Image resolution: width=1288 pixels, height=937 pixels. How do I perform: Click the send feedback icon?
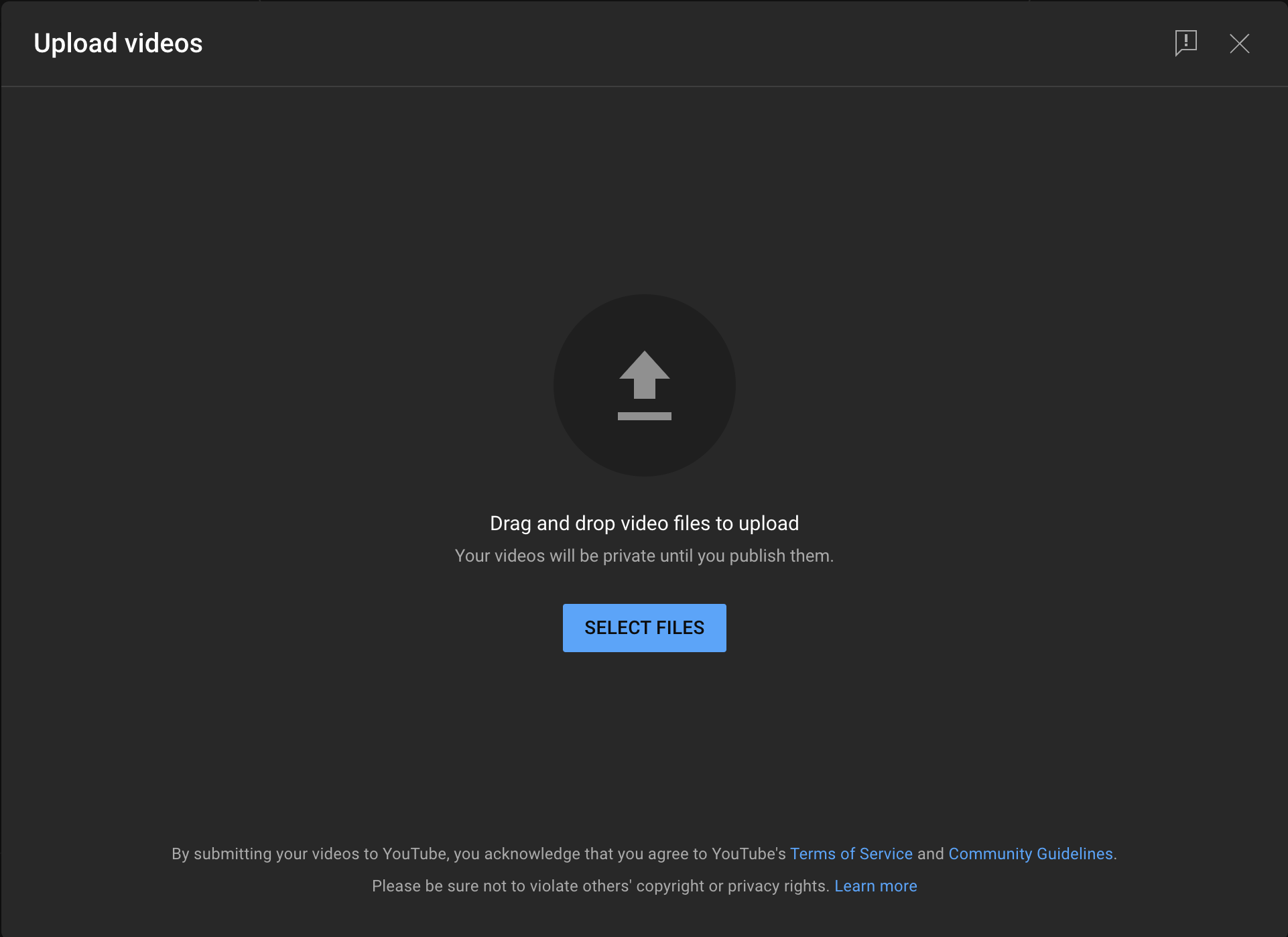(1185, 44)
